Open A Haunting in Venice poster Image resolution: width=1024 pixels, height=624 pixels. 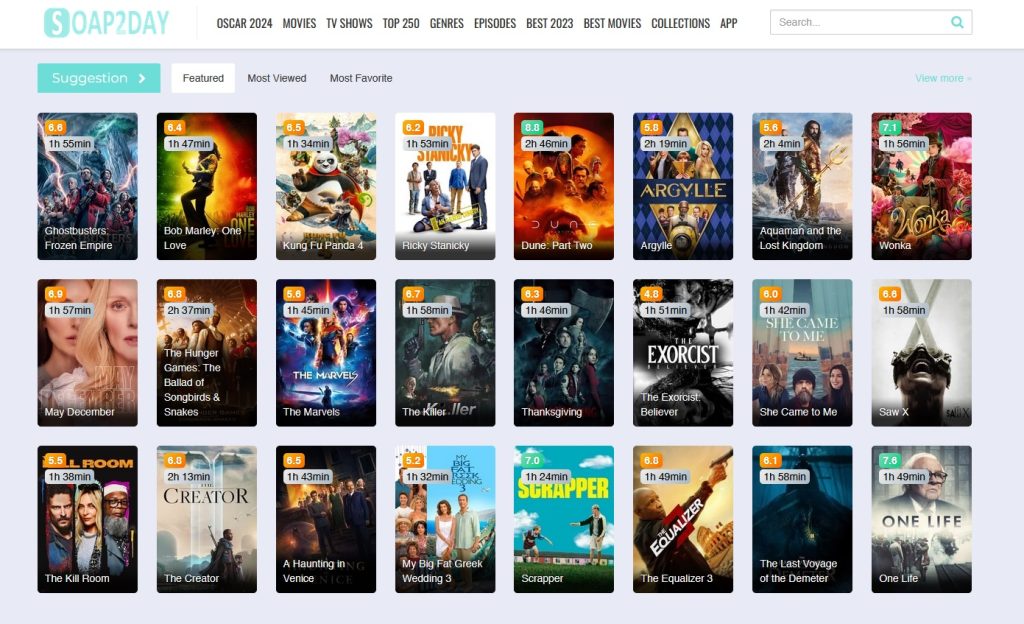(326, 520)
